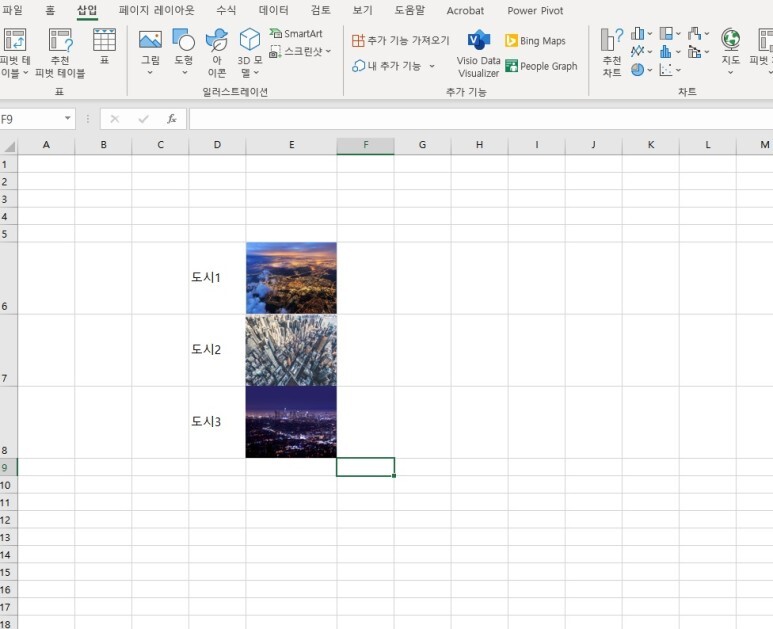The height and width of the screenshot is (629, 773).
Task: Select the 도시2 aerial city image
Action: point(291,350)
